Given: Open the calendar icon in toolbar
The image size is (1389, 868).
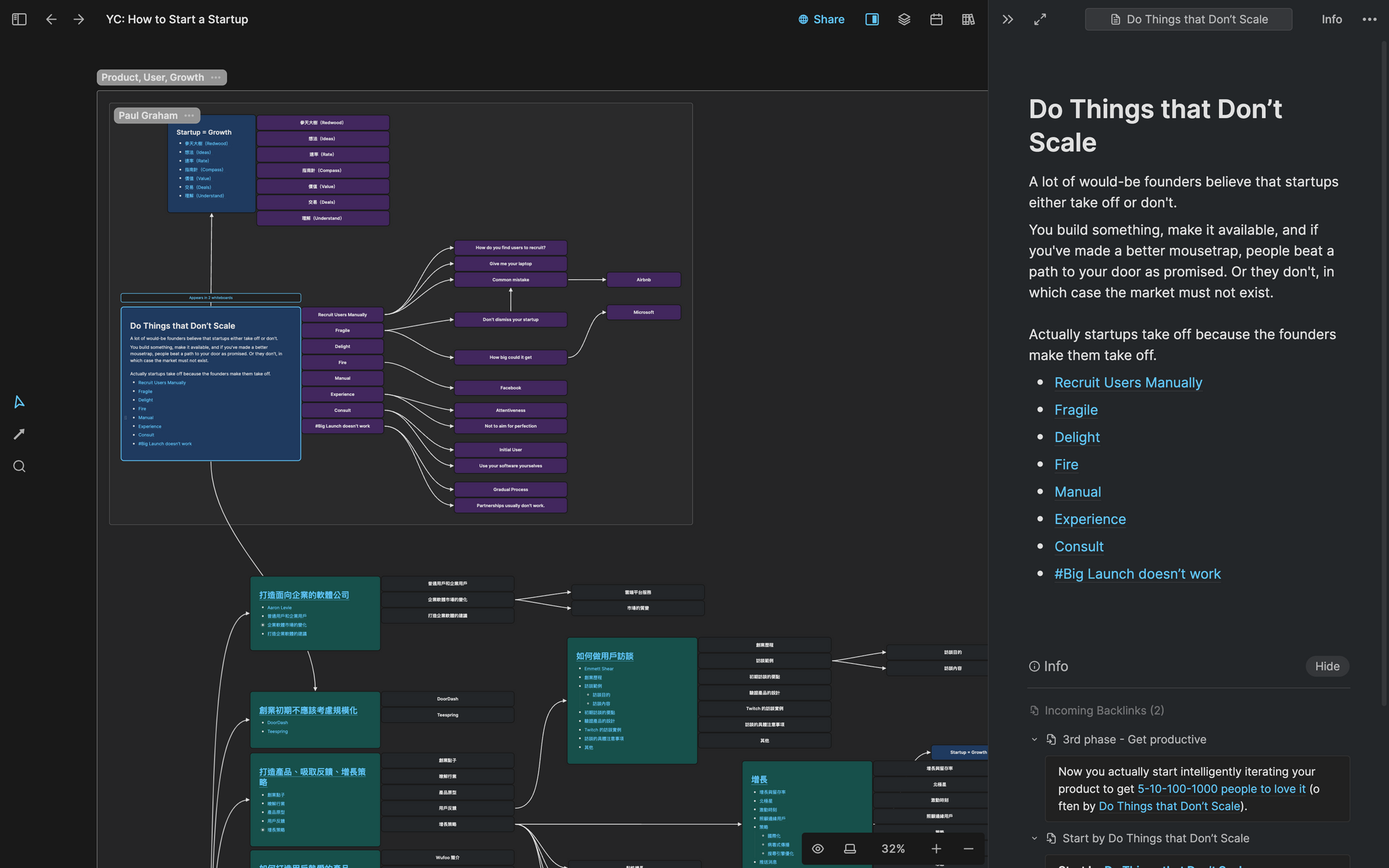Looking at the screenshot, I should (935, 19).
